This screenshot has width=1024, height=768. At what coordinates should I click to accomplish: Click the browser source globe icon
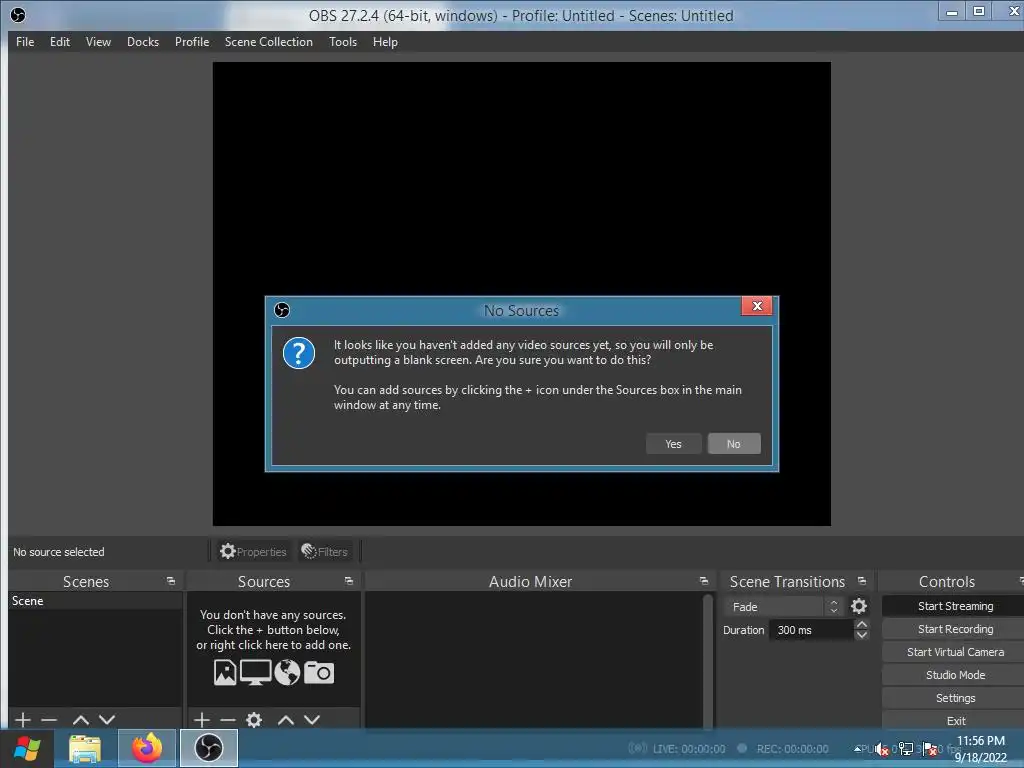(287, 673)
